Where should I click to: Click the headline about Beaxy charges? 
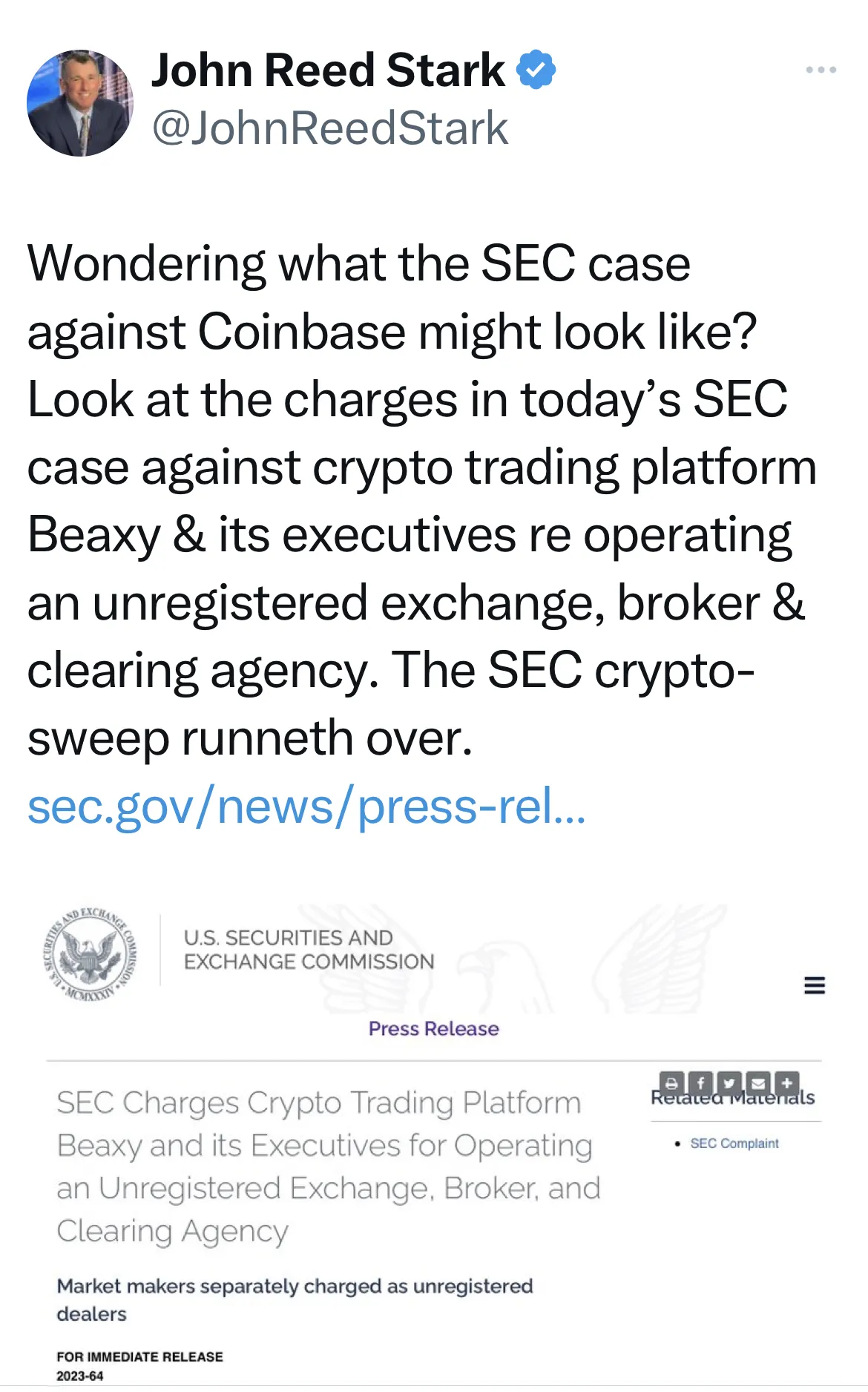coord(323,1165)
